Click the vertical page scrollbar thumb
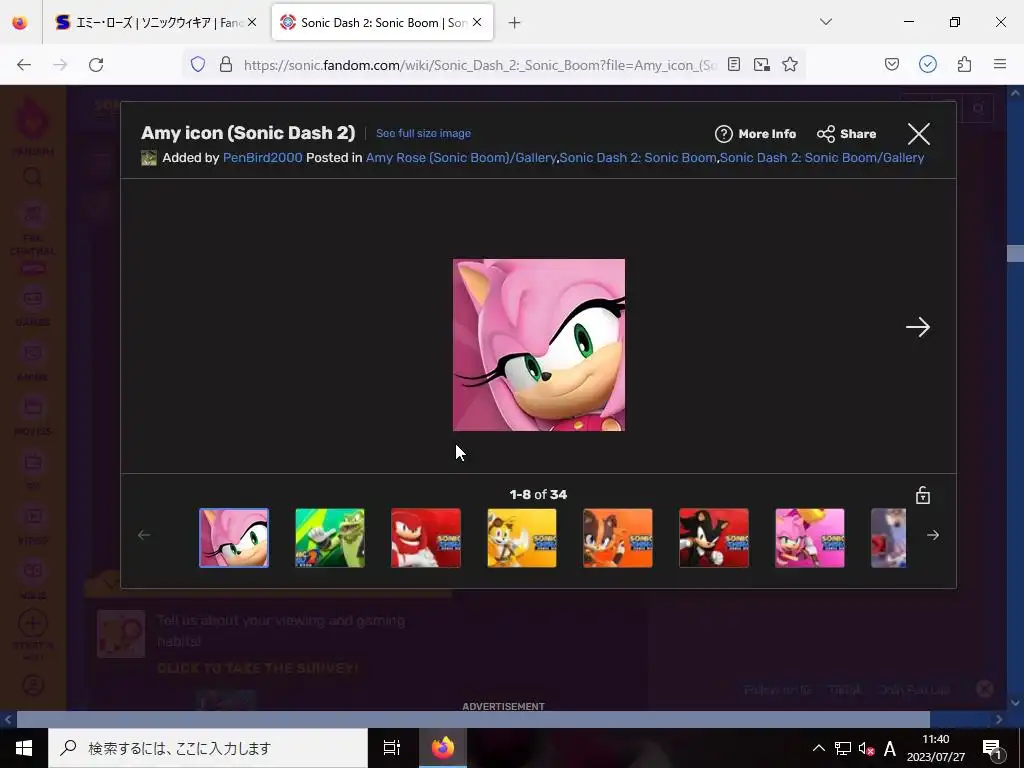 [x=1015, y=253]
